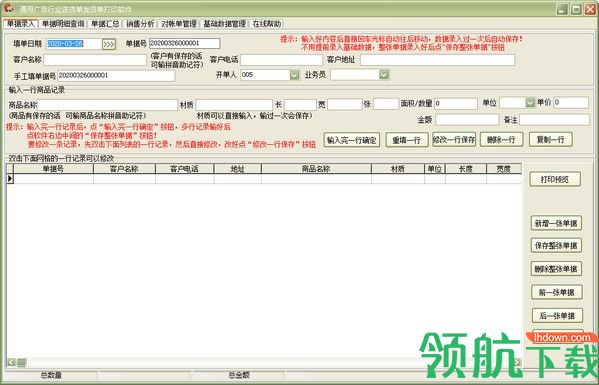Screen dimensions: 599x385
Task: Select the 单据号 column header
Action: [53, 169]
